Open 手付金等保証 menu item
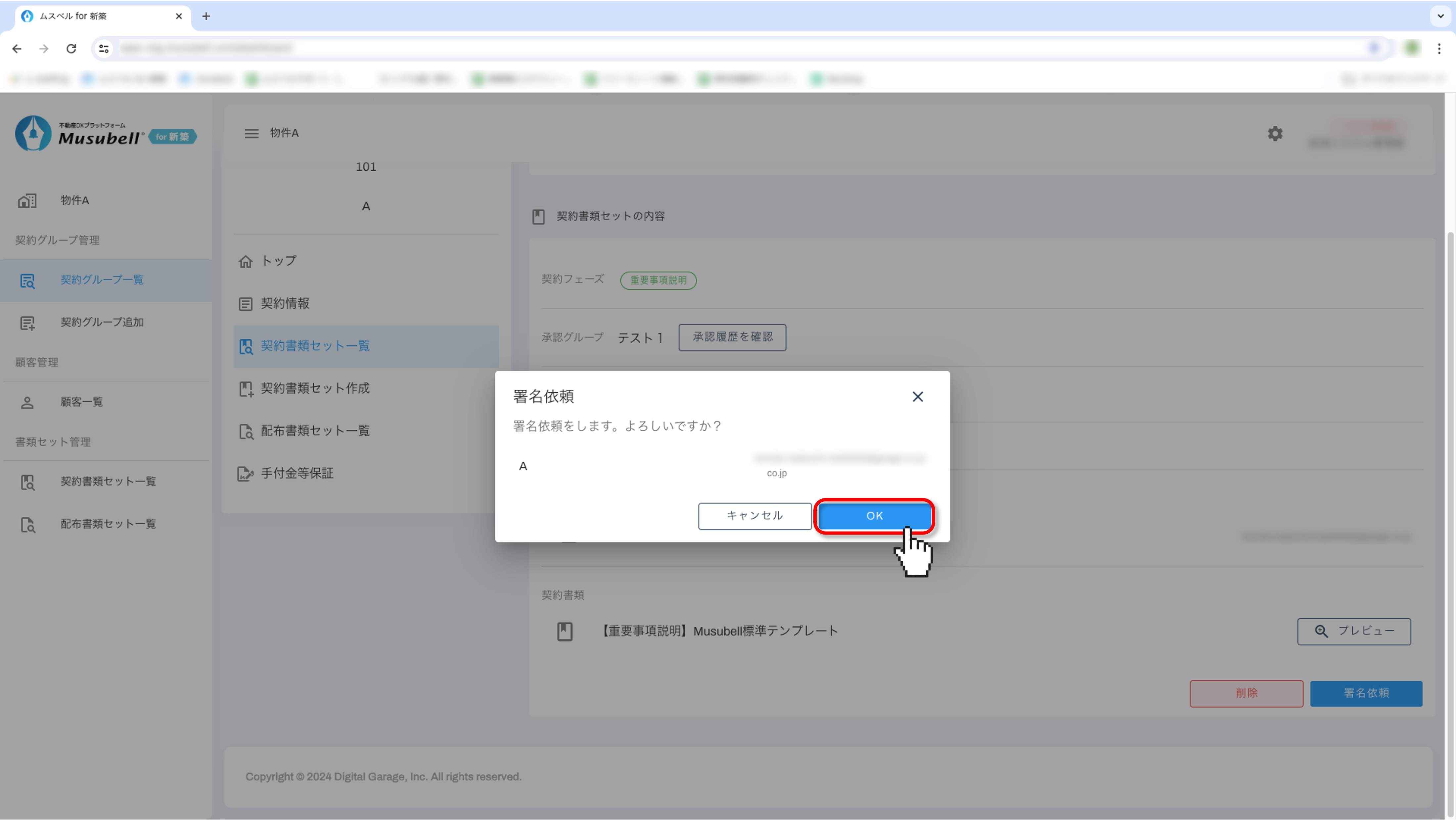 click(297, 473)
